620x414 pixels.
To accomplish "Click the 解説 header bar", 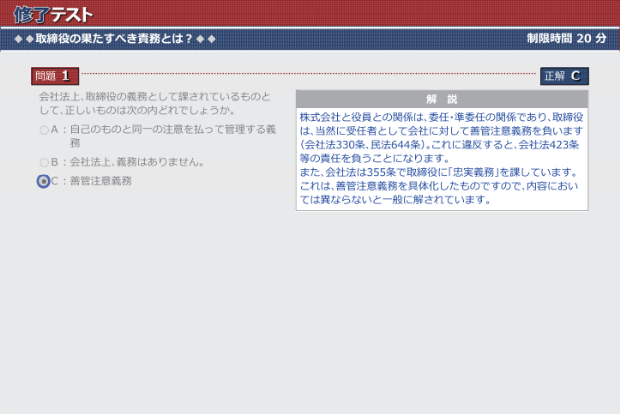I will tap(442, 99).
